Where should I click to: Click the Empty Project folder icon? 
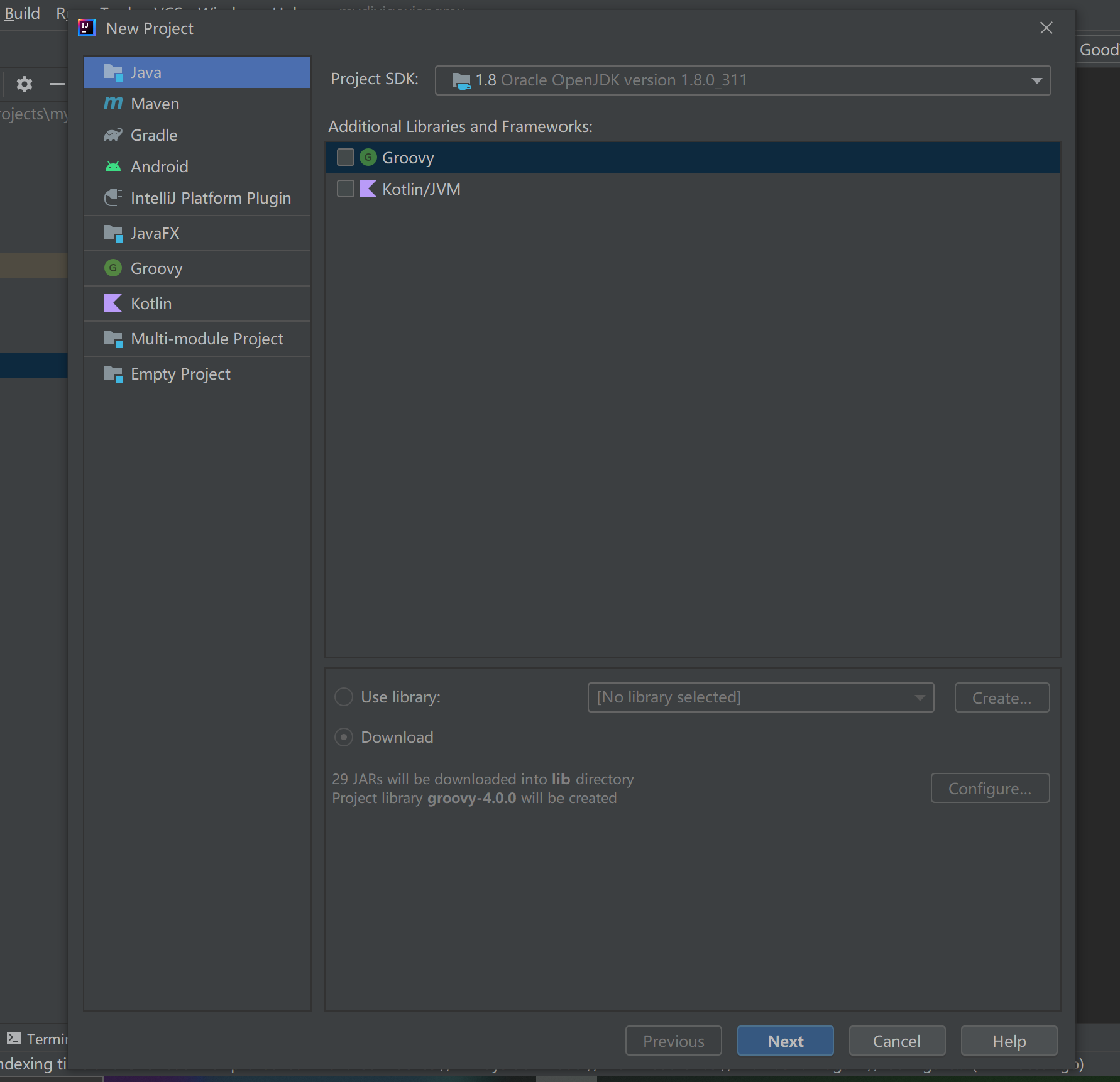tap(113, 374)
